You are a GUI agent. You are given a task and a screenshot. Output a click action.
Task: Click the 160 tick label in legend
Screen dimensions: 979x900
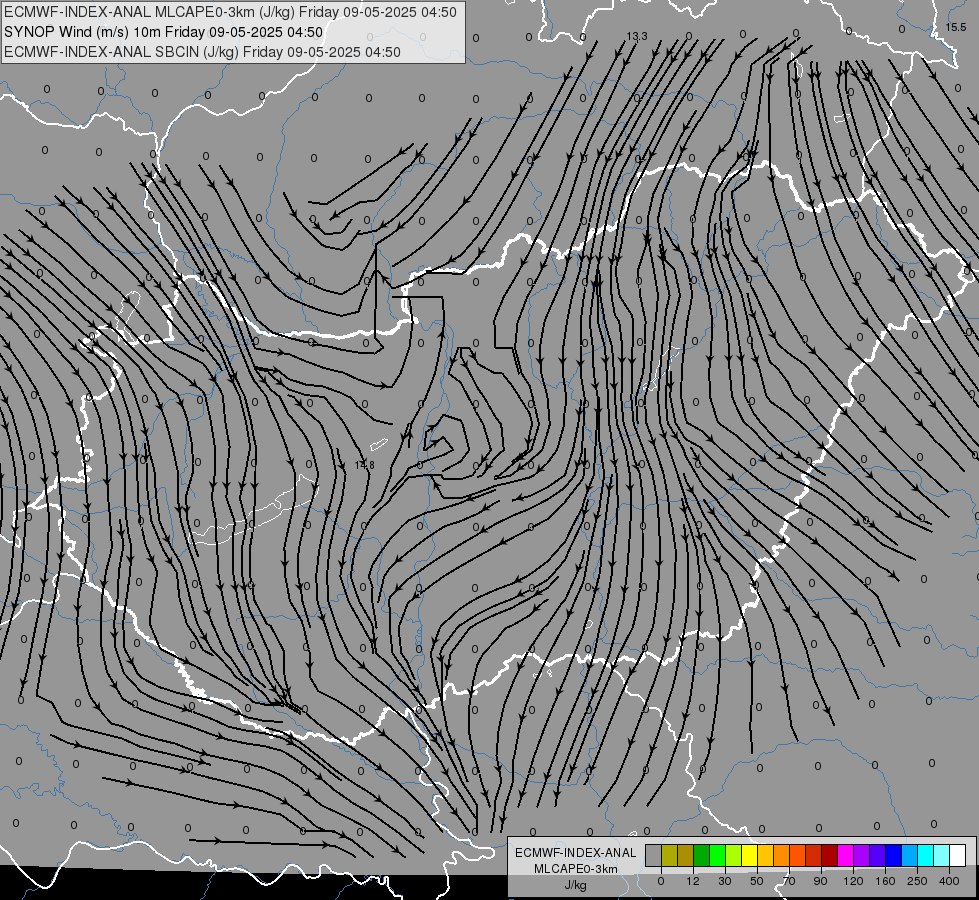pyautogui.click(x=885, y=881)
